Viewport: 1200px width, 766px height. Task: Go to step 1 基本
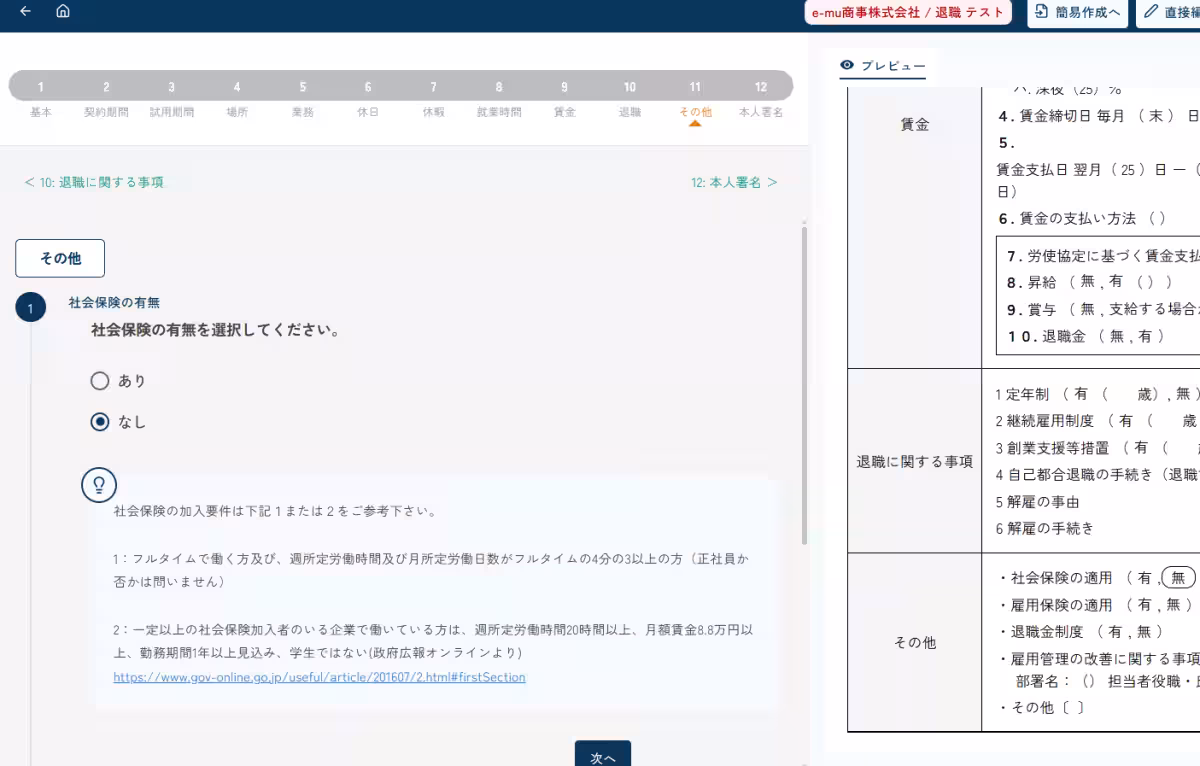pos(41,98)
